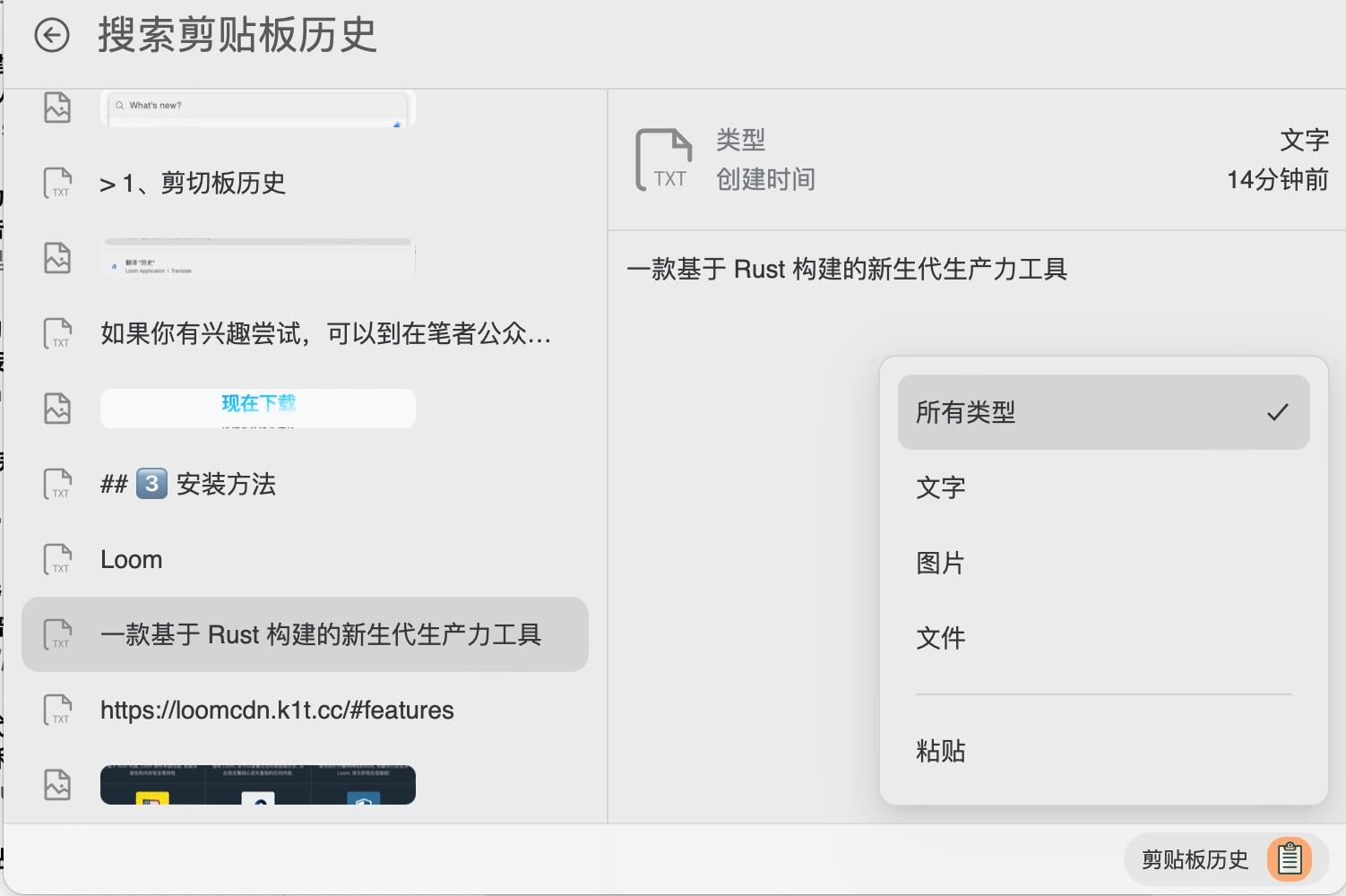Filter clipboard history by 文件 type

click(1103, 638)
